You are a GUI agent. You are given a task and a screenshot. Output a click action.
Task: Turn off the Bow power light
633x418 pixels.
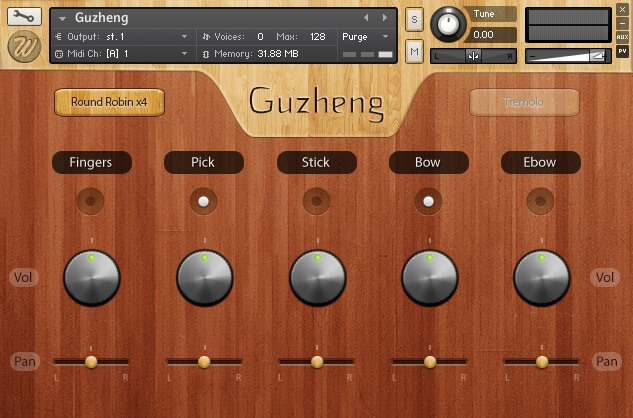click(x=428, y=201)
